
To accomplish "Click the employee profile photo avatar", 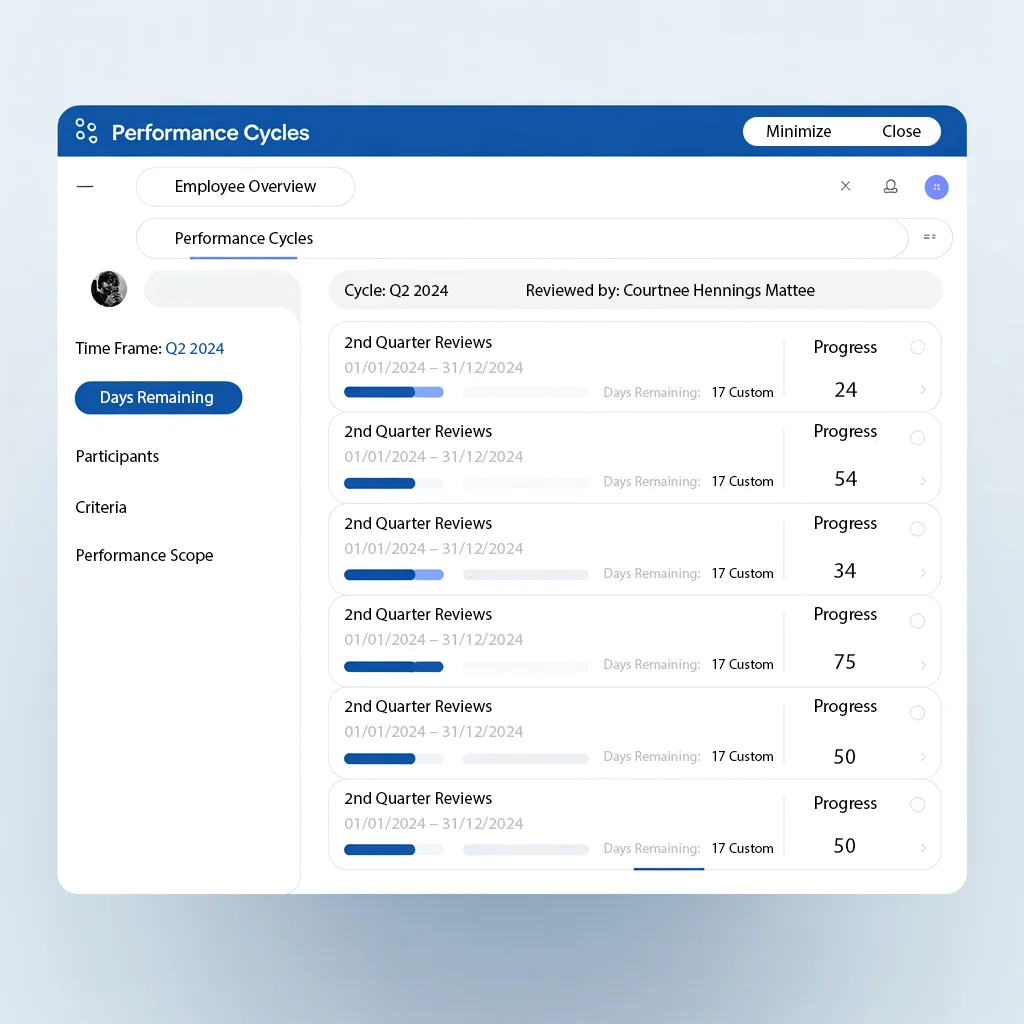I will coord(109,289).
